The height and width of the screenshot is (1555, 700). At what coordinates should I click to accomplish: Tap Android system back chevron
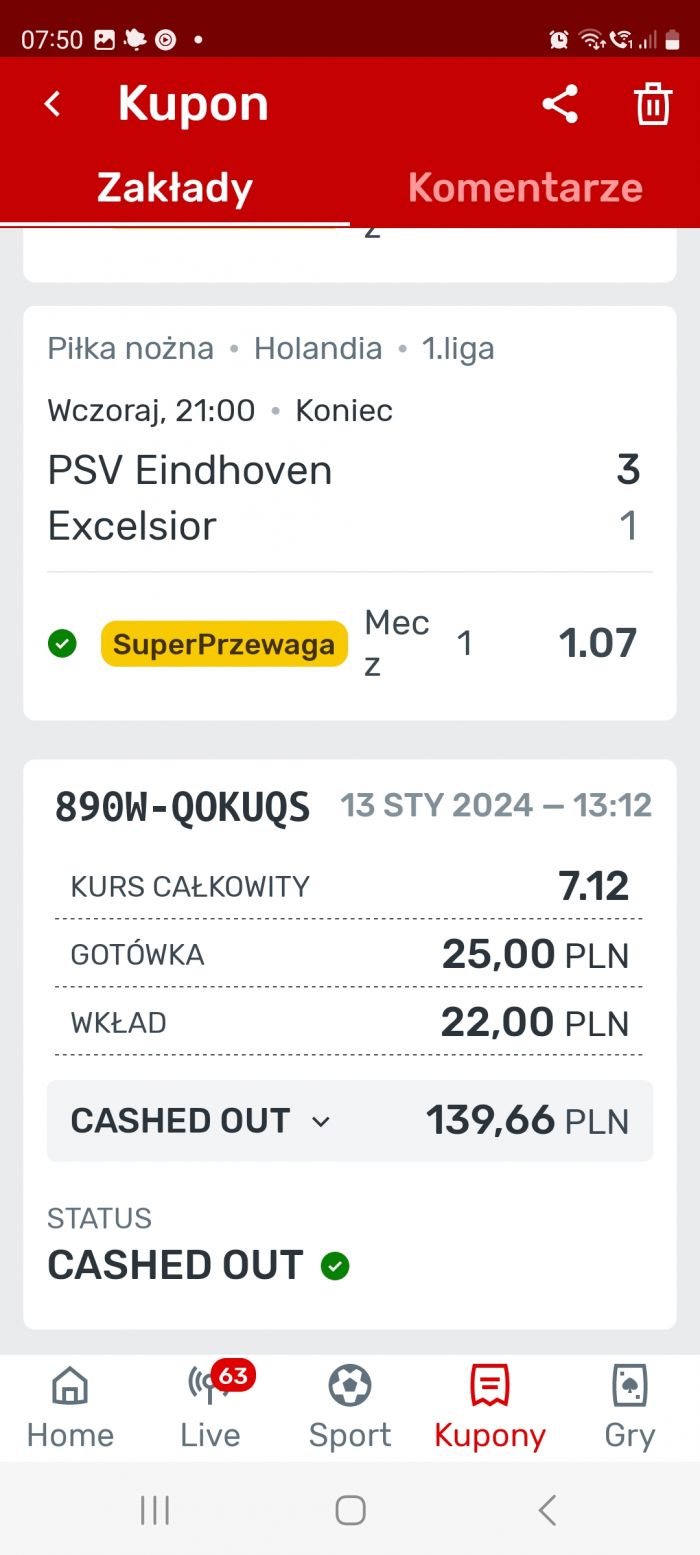coord(546,1510)
